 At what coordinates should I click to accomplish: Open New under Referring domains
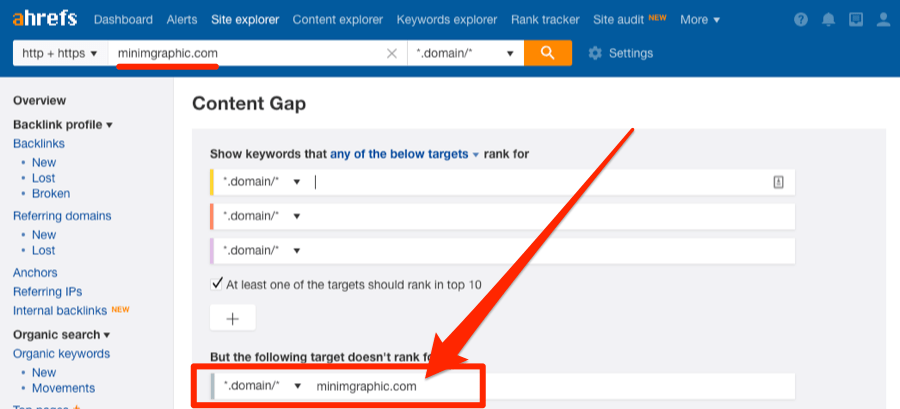coord(44,235)
